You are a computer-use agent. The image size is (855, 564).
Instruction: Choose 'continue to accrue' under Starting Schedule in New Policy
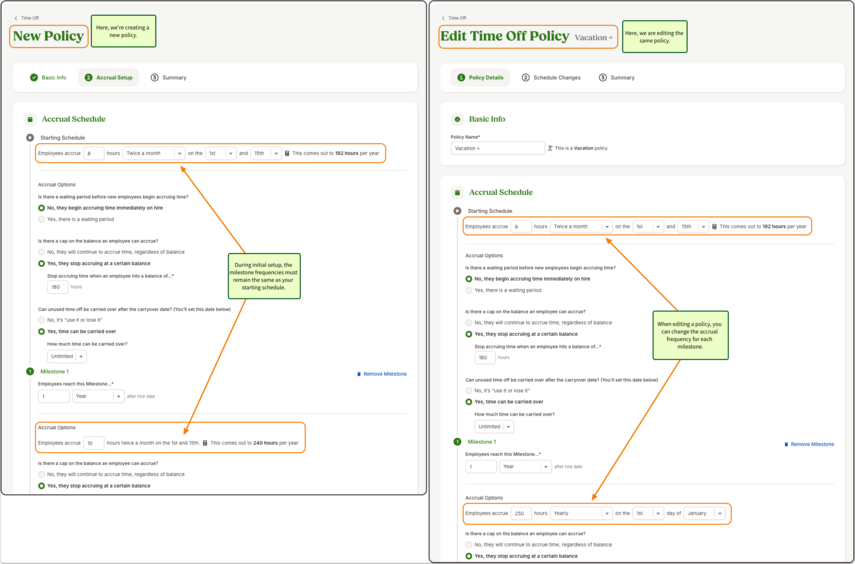click(41, 252)
